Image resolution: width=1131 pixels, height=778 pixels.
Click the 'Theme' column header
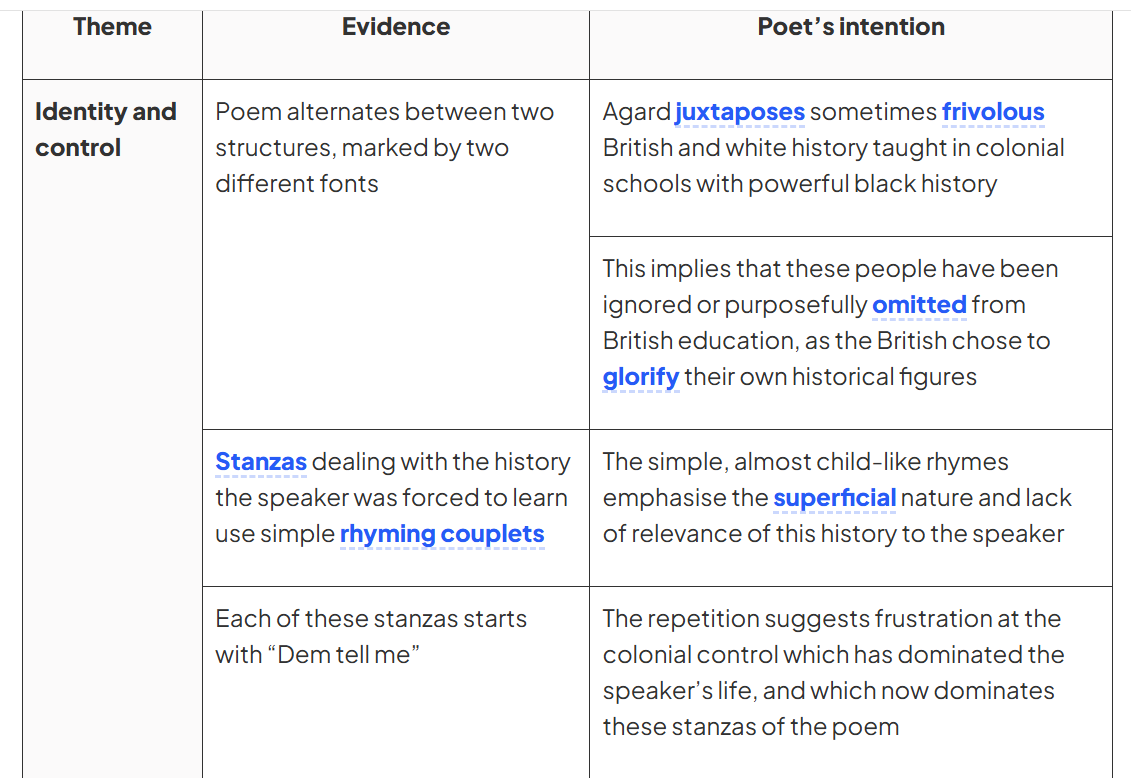(x=113, y=27)
